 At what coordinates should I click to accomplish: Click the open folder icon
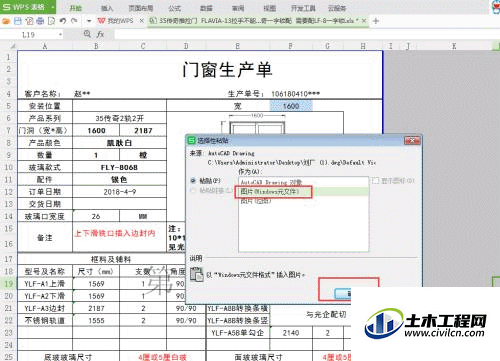point(6,21)
